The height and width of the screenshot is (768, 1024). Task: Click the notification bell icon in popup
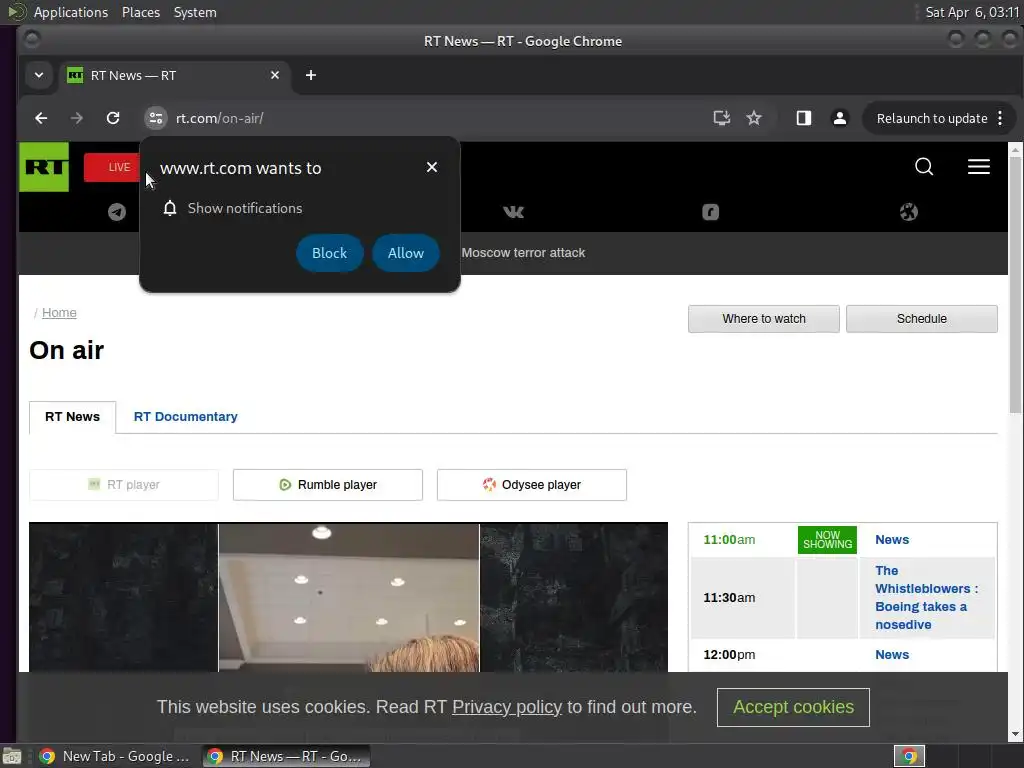point(170,208)
